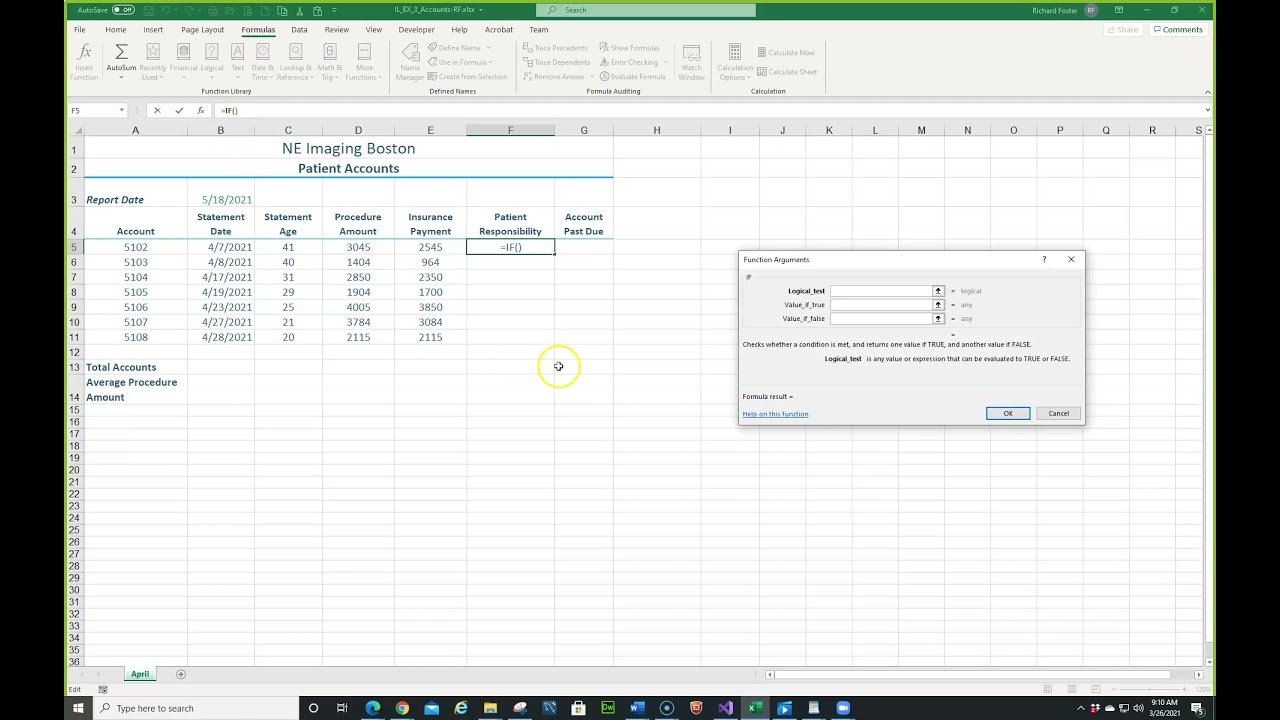Viewport: 1280px width, 720px height.
Task: Click in the Value_if_false input field
Action: click(881, 319)
